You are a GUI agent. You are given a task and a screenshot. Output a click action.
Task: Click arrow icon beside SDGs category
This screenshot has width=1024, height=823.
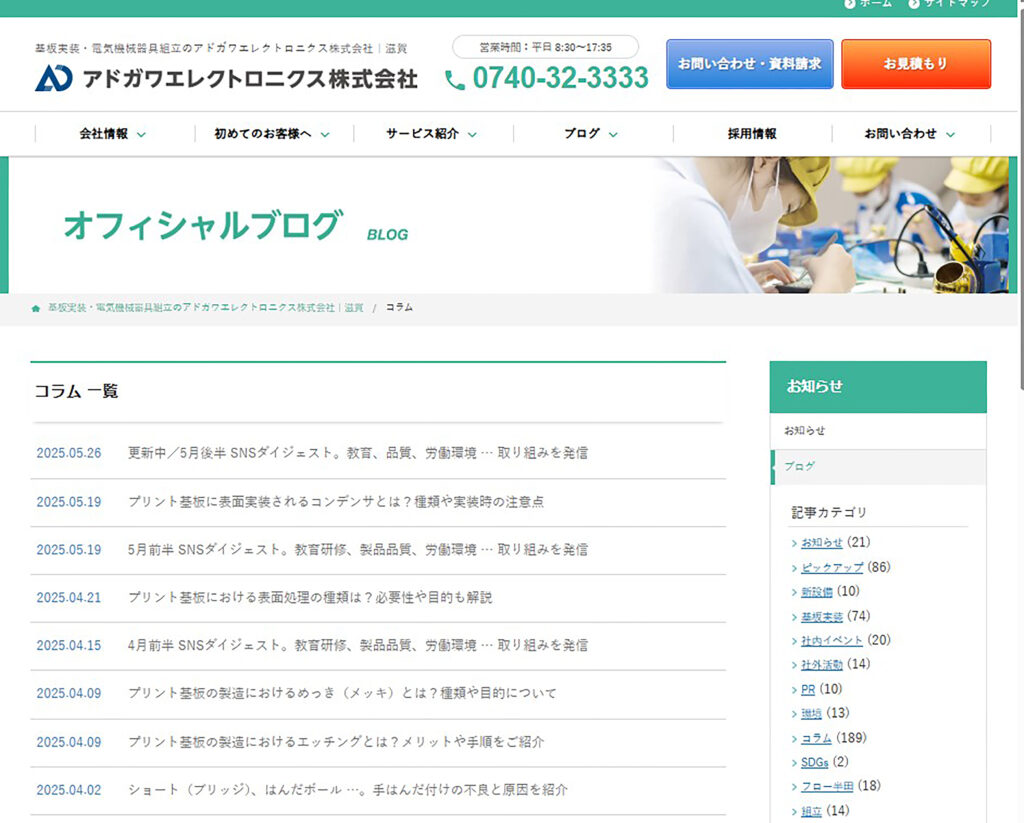tap(795, 763)
